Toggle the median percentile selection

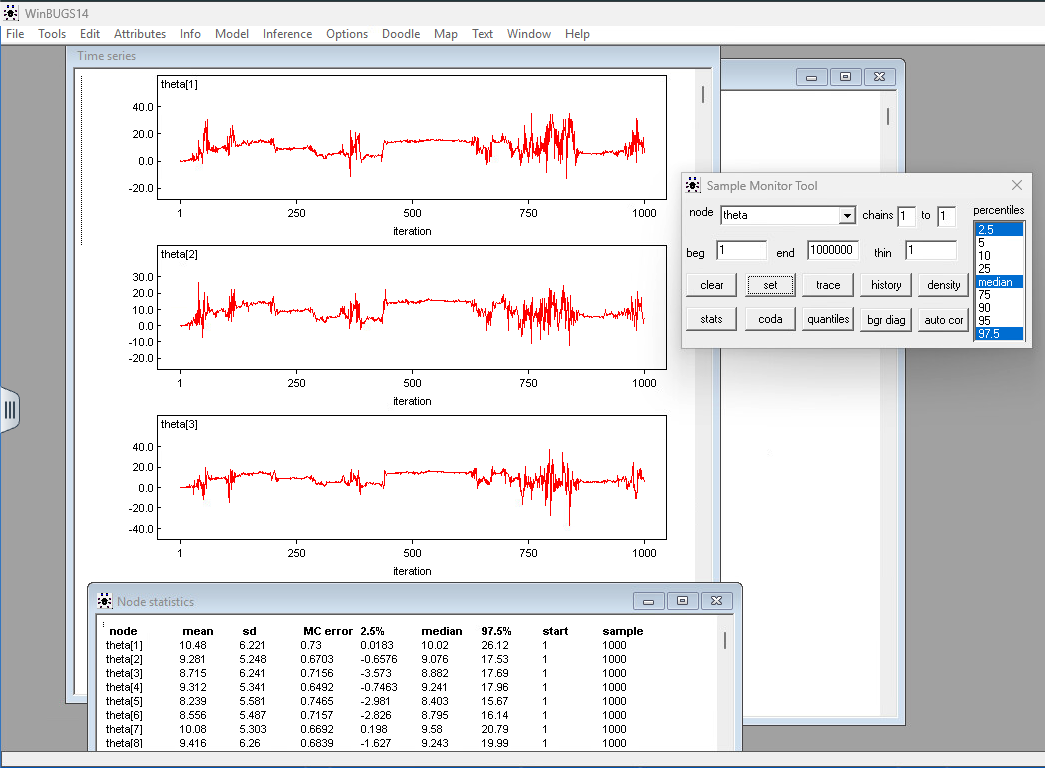point(998,282)
